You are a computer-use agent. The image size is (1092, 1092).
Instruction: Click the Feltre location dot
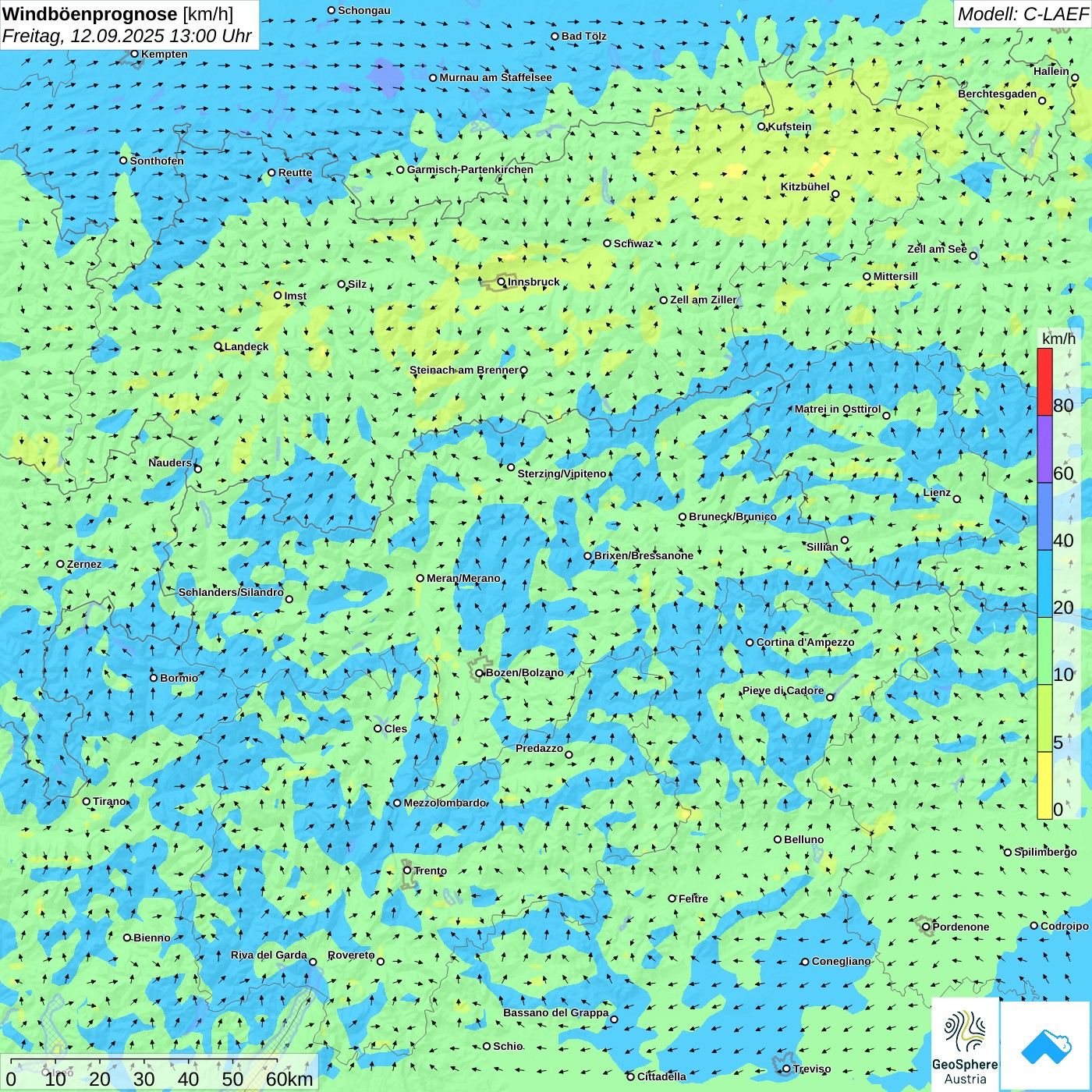click(672, 899)
